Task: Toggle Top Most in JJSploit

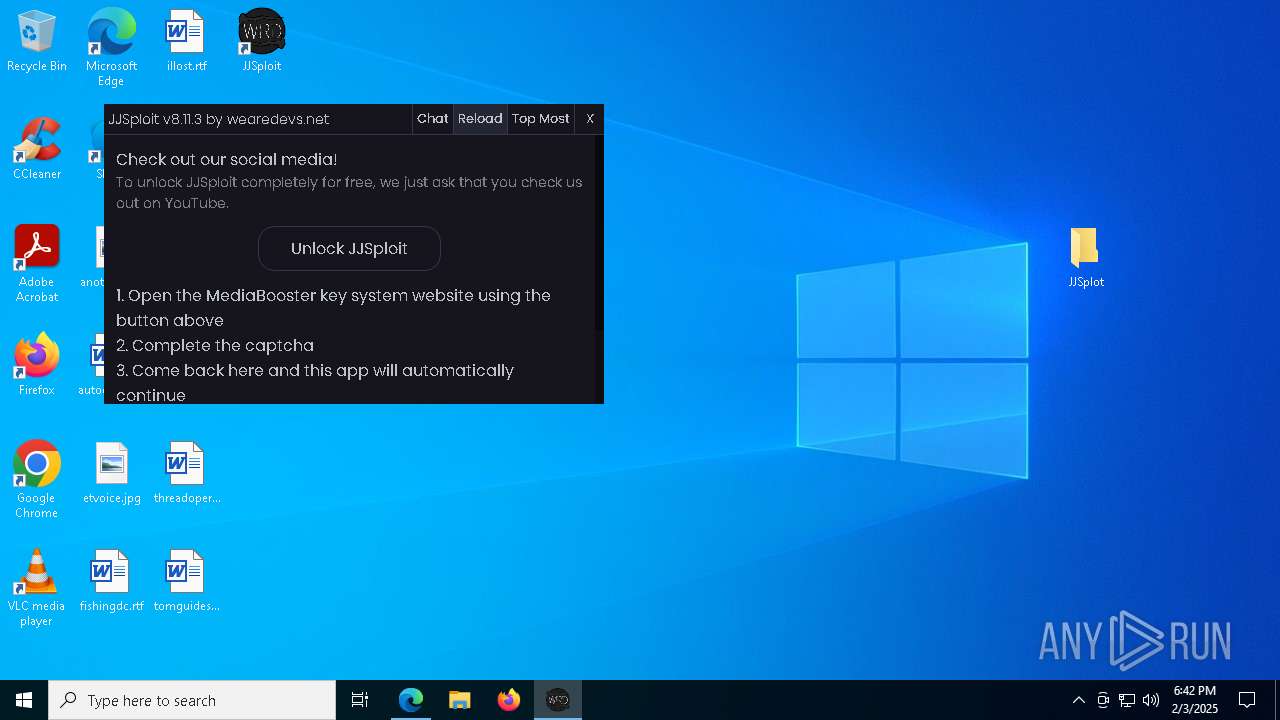Action: [x=541, y=118]
